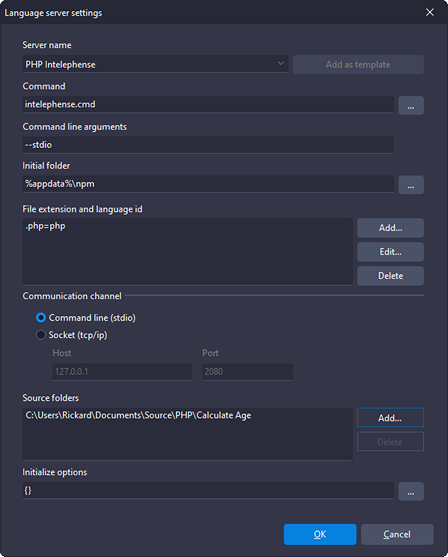This screenshot has height=557, width=448.
Task: Edit the file extension entry
Action: point(390,252)
